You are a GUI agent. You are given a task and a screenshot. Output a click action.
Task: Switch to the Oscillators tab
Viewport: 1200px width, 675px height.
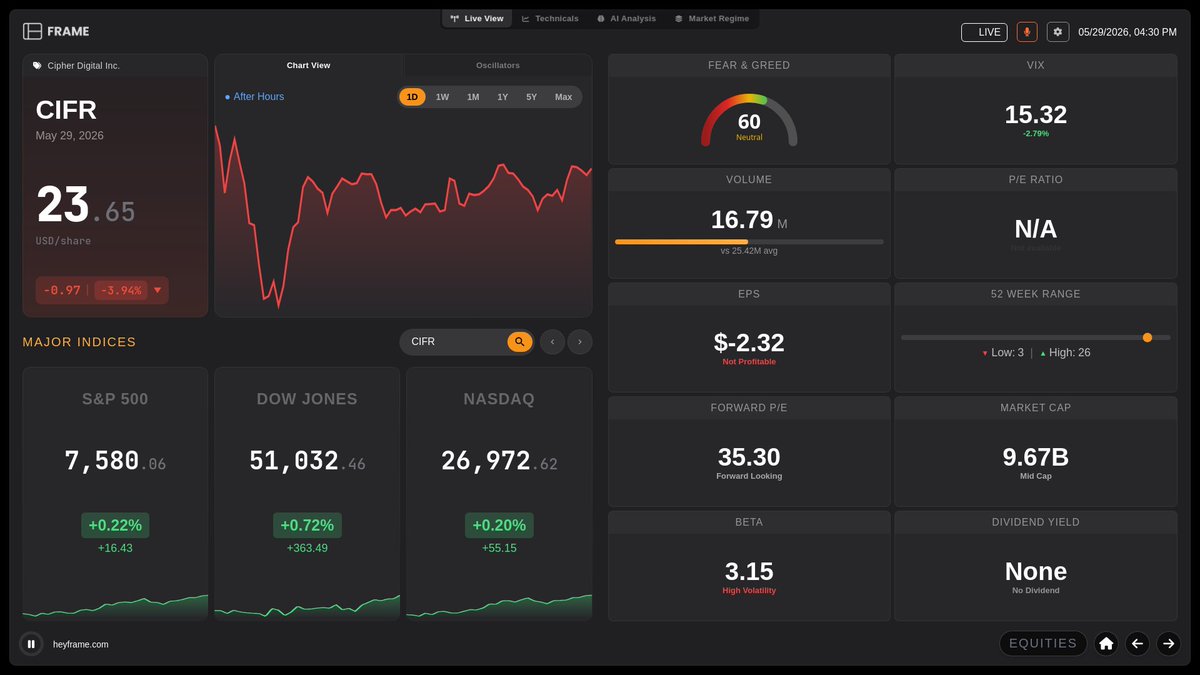(x=497, y=66)
